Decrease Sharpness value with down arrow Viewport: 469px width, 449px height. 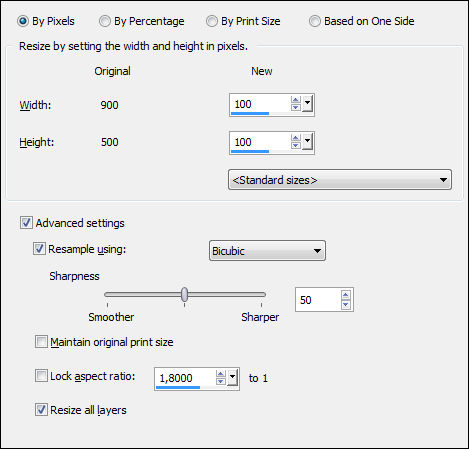point(346,304)
